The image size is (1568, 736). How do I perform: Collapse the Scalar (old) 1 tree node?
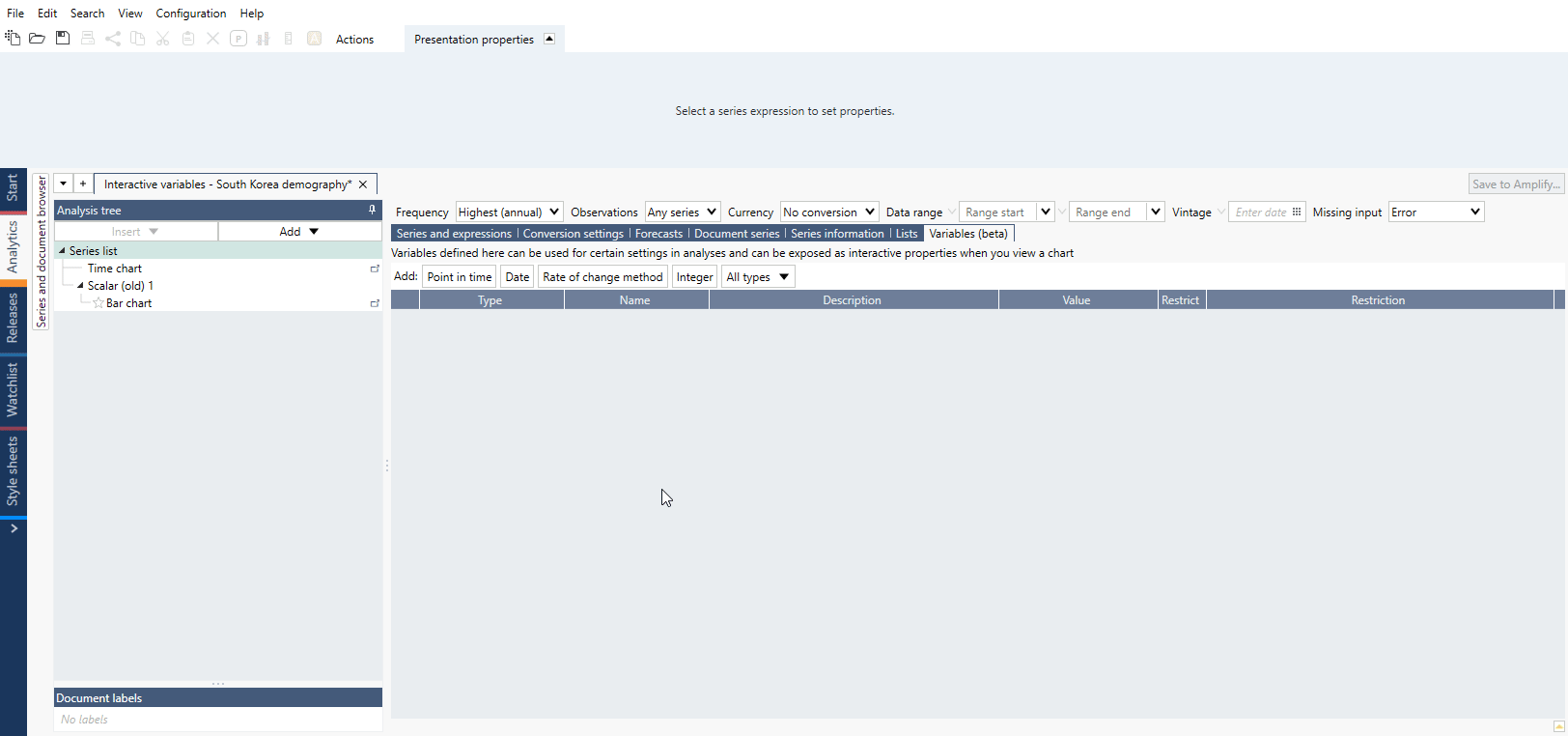coord(80,286)
